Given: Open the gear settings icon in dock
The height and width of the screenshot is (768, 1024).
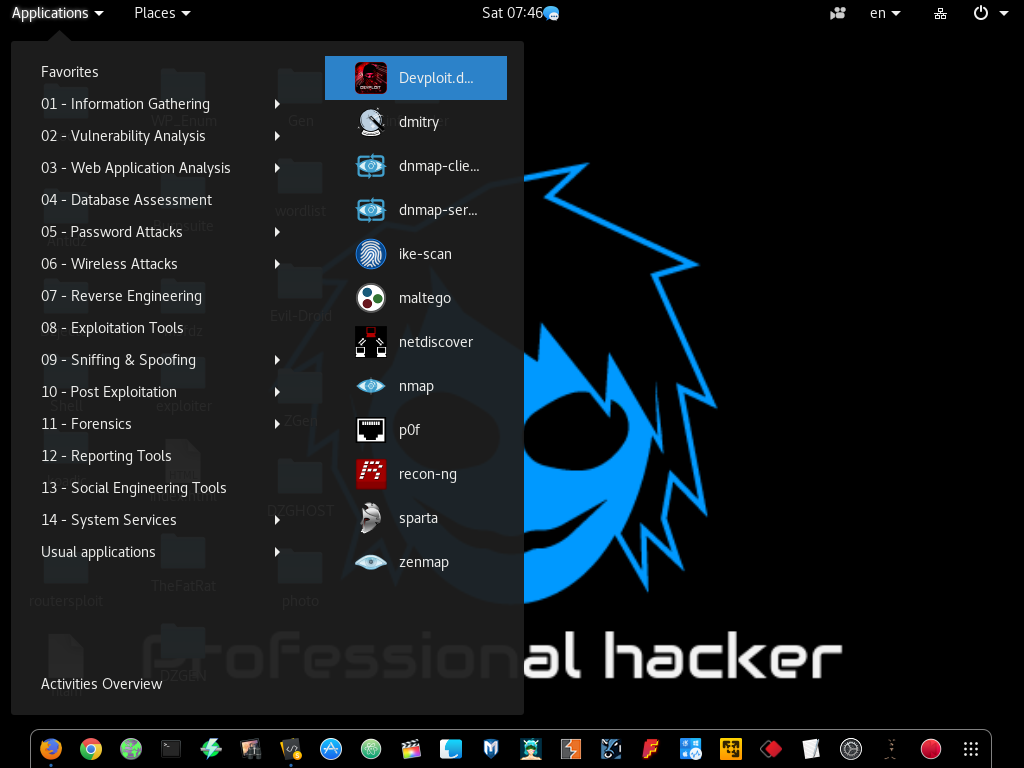Looking at the screenshot, I should click(x=851, y=748).
